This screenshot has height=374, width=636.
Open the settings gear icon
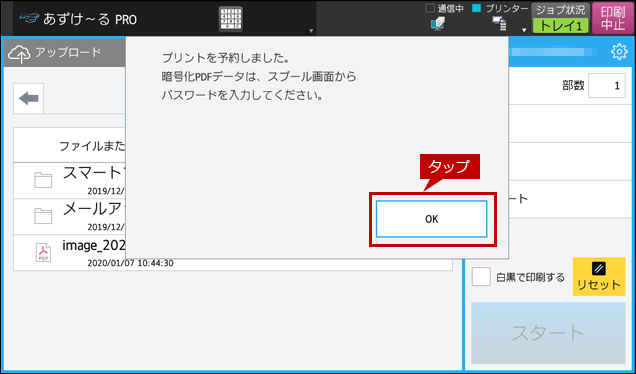click(x=619, y=52)
